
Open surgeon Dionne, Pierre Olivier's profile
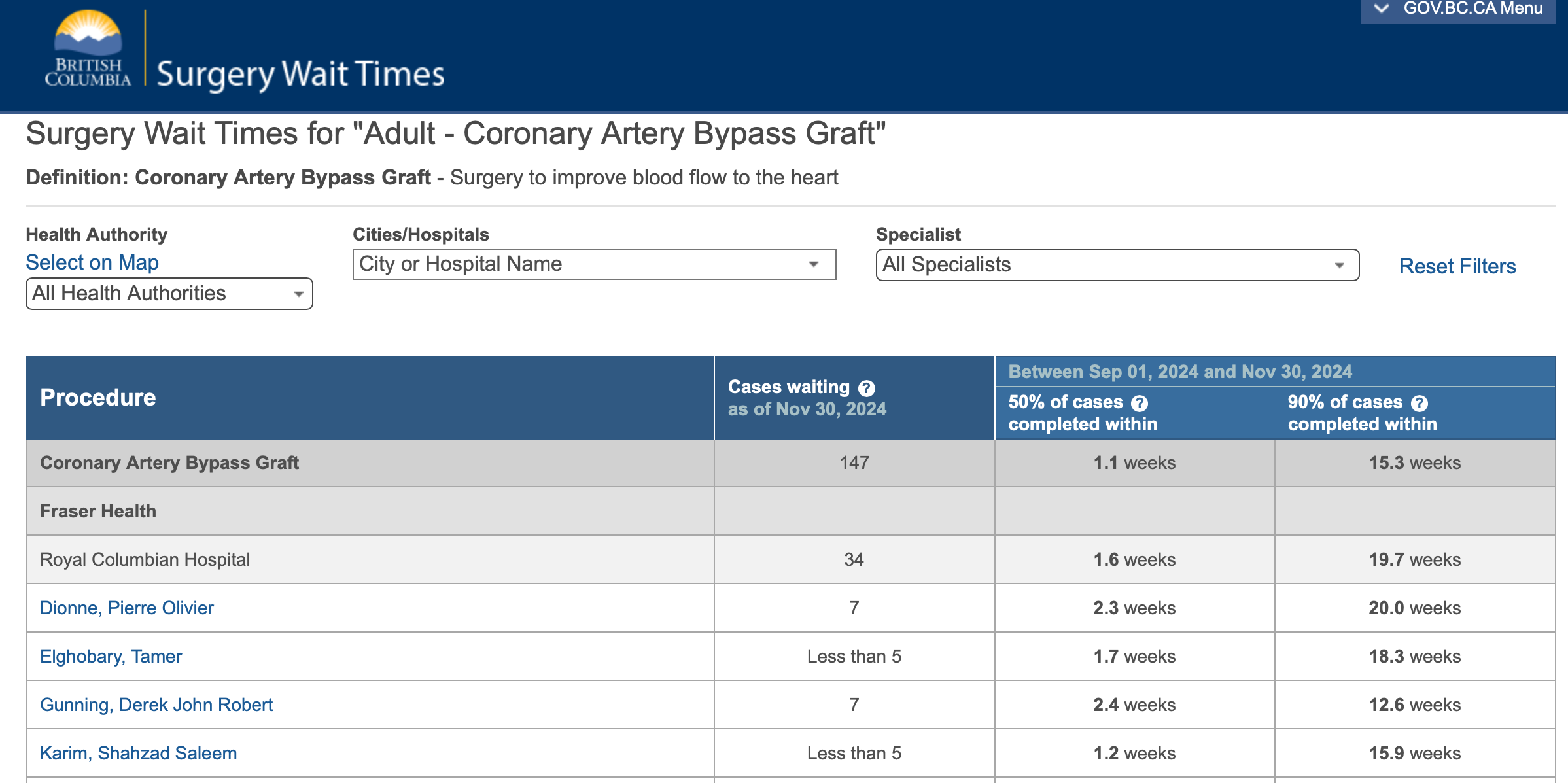tap(126, 608)
